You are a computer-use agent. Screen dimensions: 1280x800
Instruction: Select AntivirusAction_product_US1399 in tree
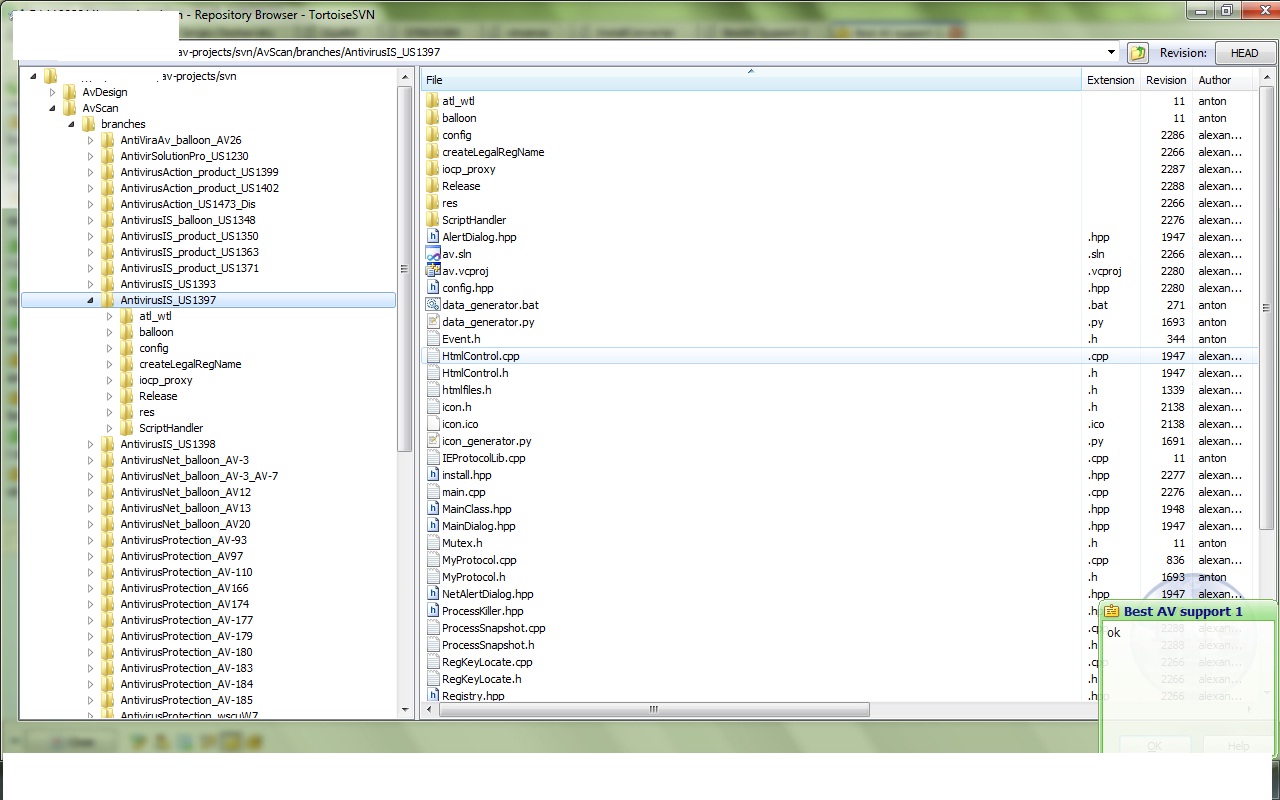199,172
